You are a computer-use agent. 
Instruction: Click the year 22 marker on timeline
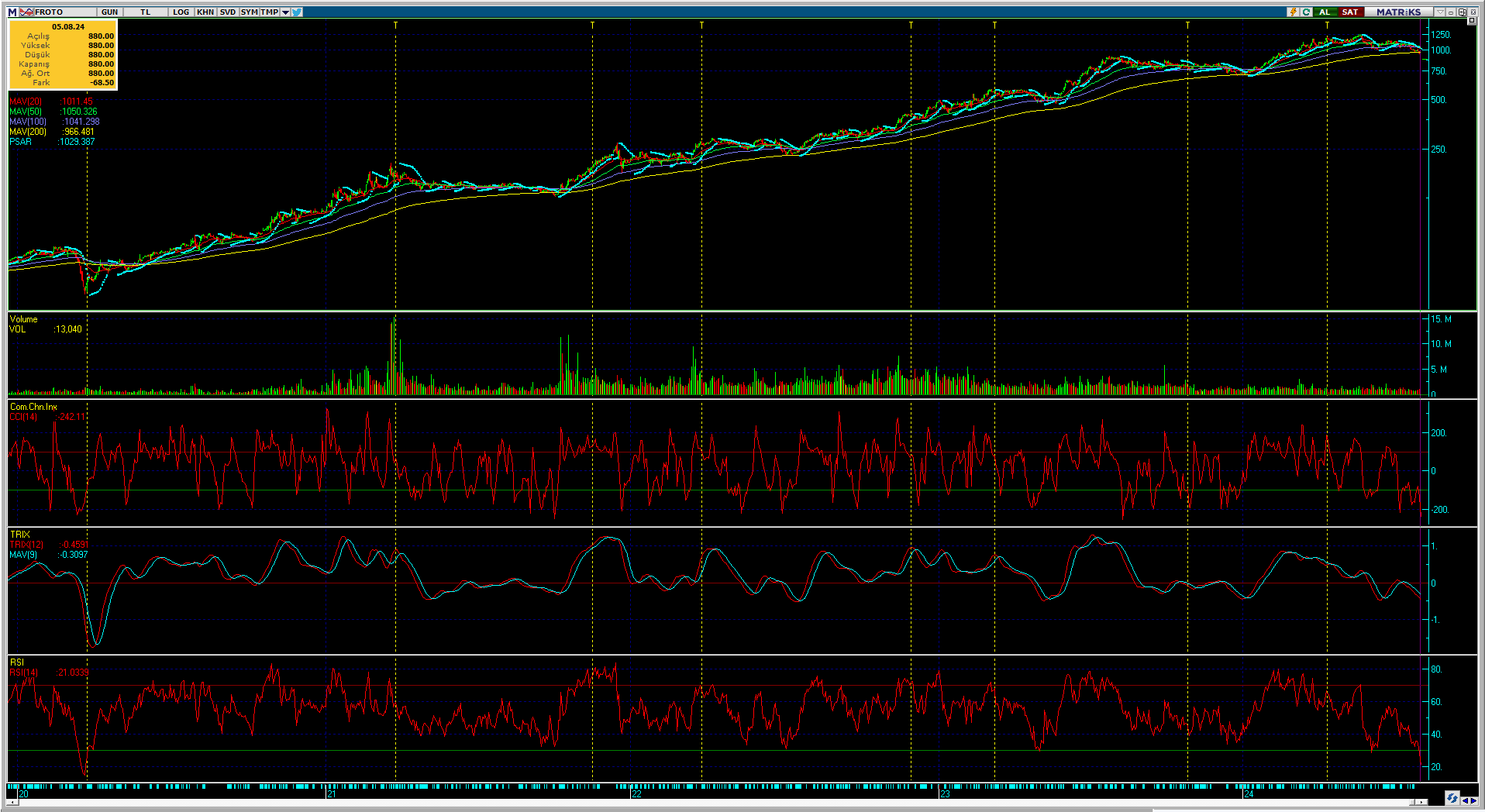[636, 794]
